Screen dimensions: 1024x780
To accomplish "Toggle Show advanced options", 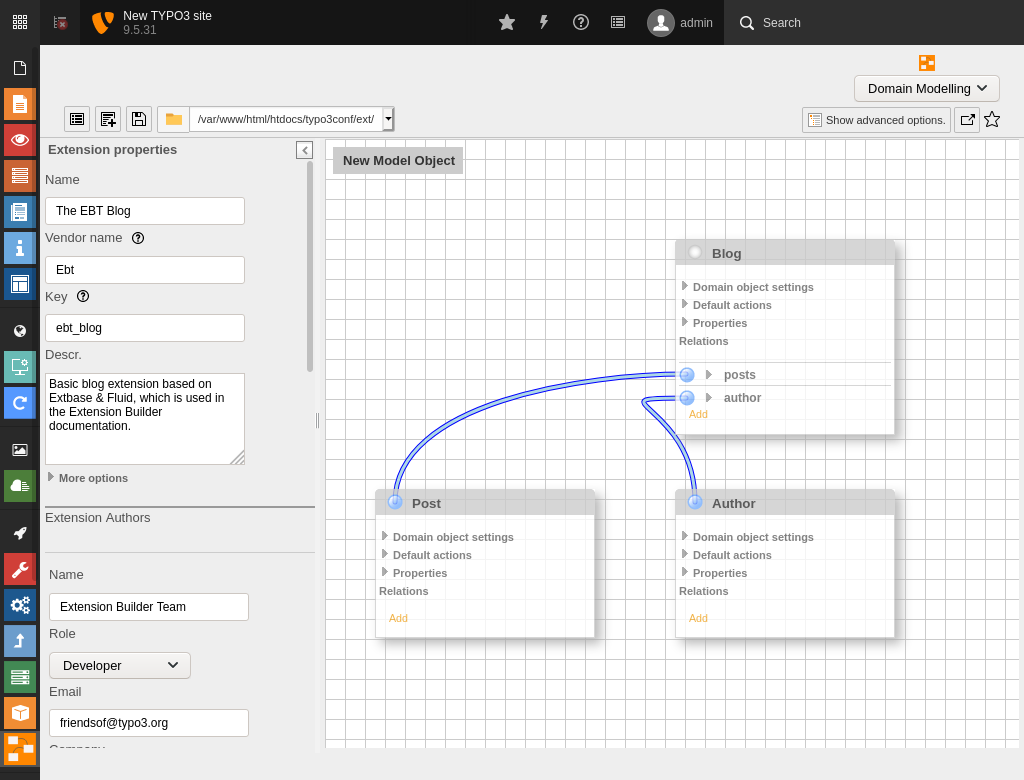I will coord(876,120).
